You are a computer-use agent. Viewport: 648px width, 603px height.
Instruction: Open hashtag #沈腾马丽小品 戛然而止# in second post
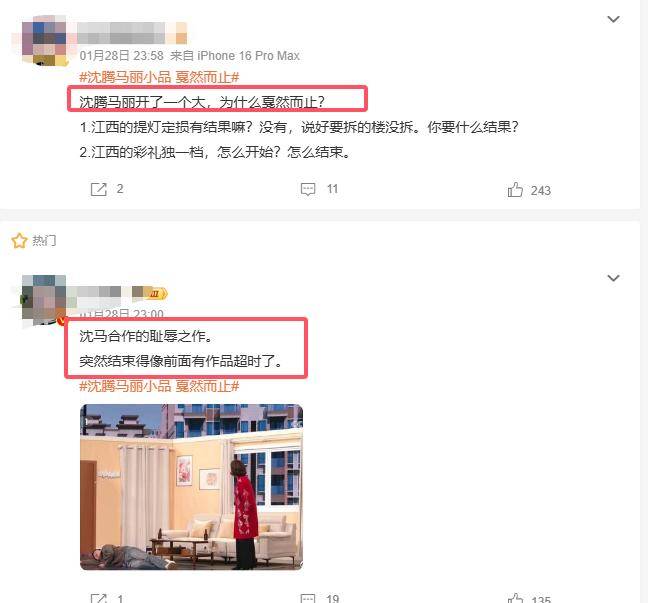[x=159, y=386]
